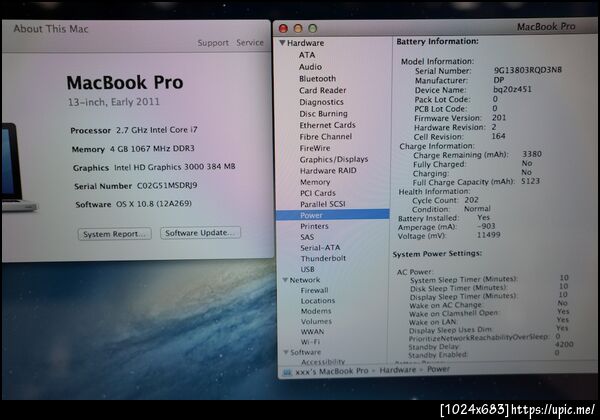Image resolution: width=600 pixels, height=420 pixels.
Task: Open the Service link in About This Mac
Action: point(250,42)
